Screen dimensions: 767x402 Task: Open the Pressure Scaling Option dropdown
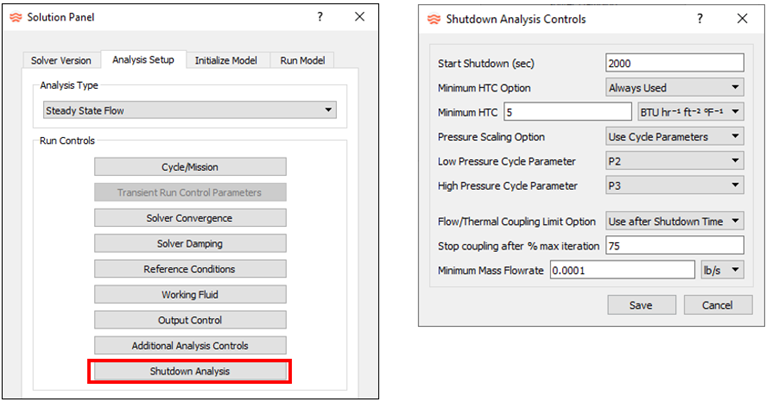tap(675, 136)
